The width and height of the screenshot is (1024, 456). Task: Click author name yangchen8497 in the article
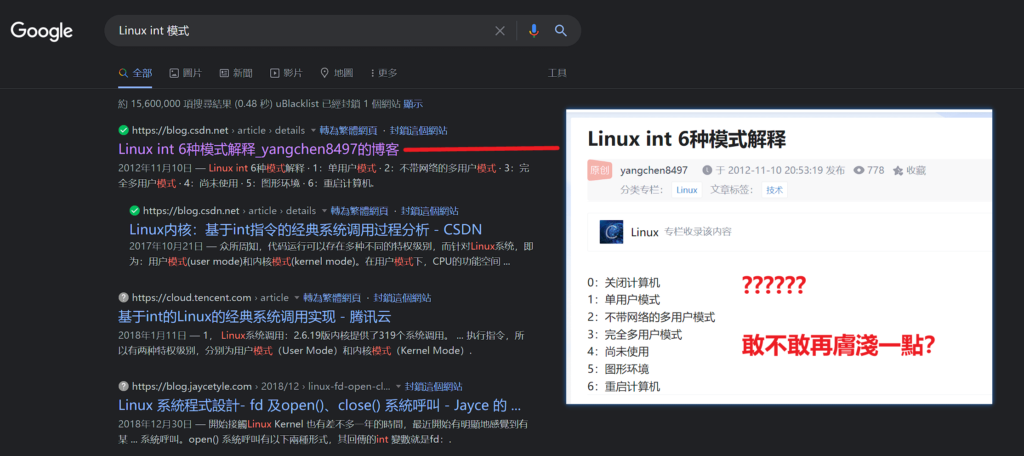click(x=654, y=171)
